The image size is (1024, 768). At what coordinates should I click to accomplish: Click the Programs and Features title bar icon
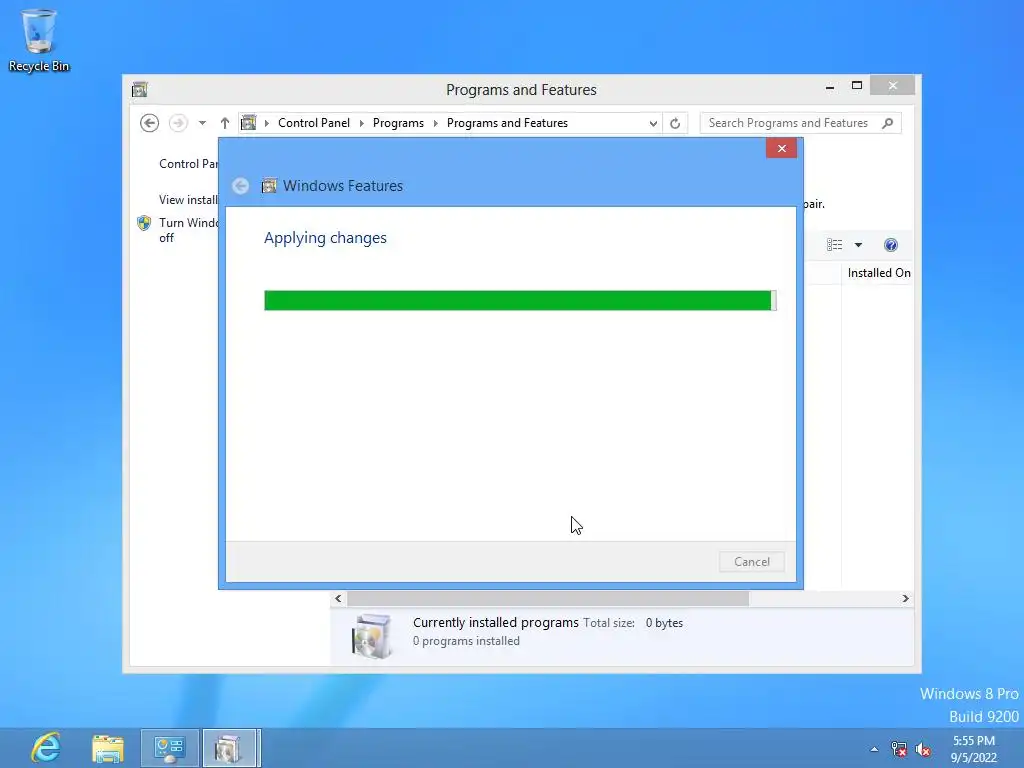point(140,89)
